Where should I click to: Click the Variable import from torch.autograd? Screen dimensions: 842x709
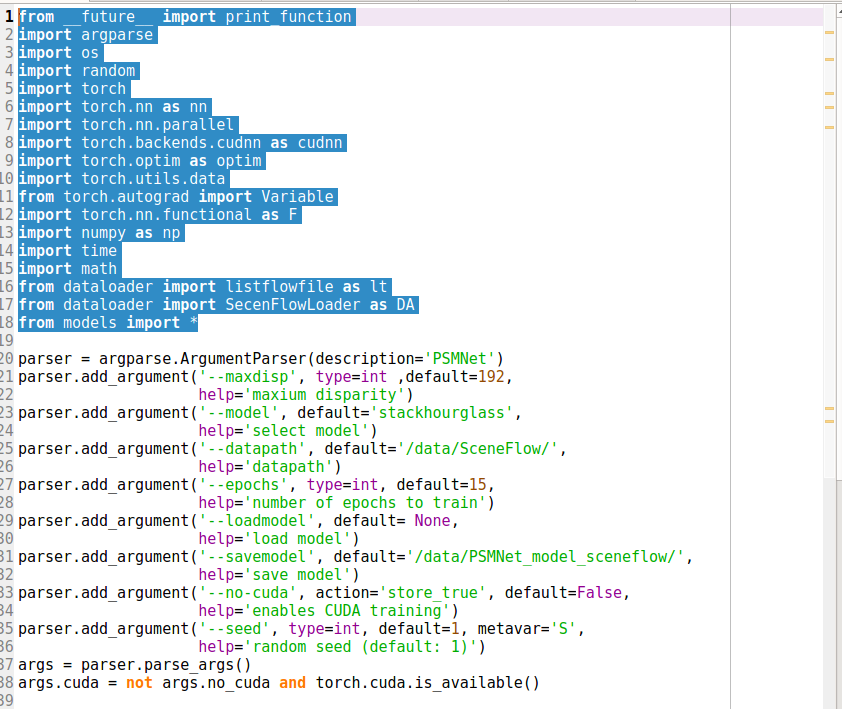pos(300,196)
